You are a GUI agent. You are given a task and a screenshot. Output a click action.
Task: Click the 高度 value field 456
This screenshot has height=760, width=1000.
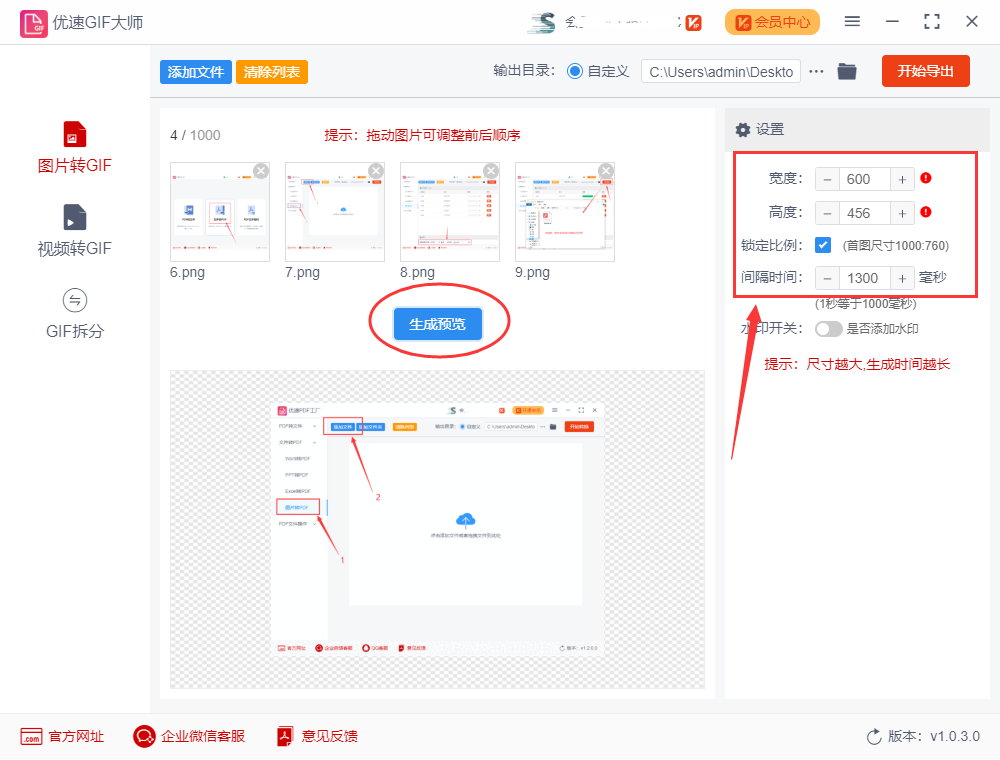pos(864,213)
